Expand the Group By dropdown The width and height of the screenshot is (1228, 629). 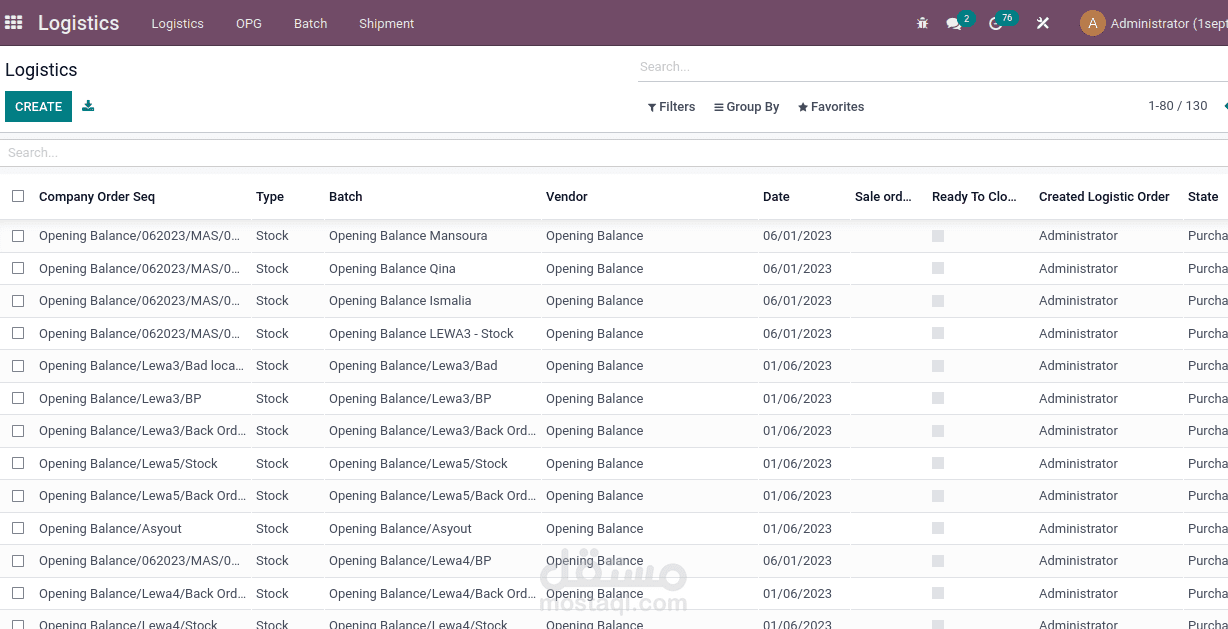click(x=746, y=107)
